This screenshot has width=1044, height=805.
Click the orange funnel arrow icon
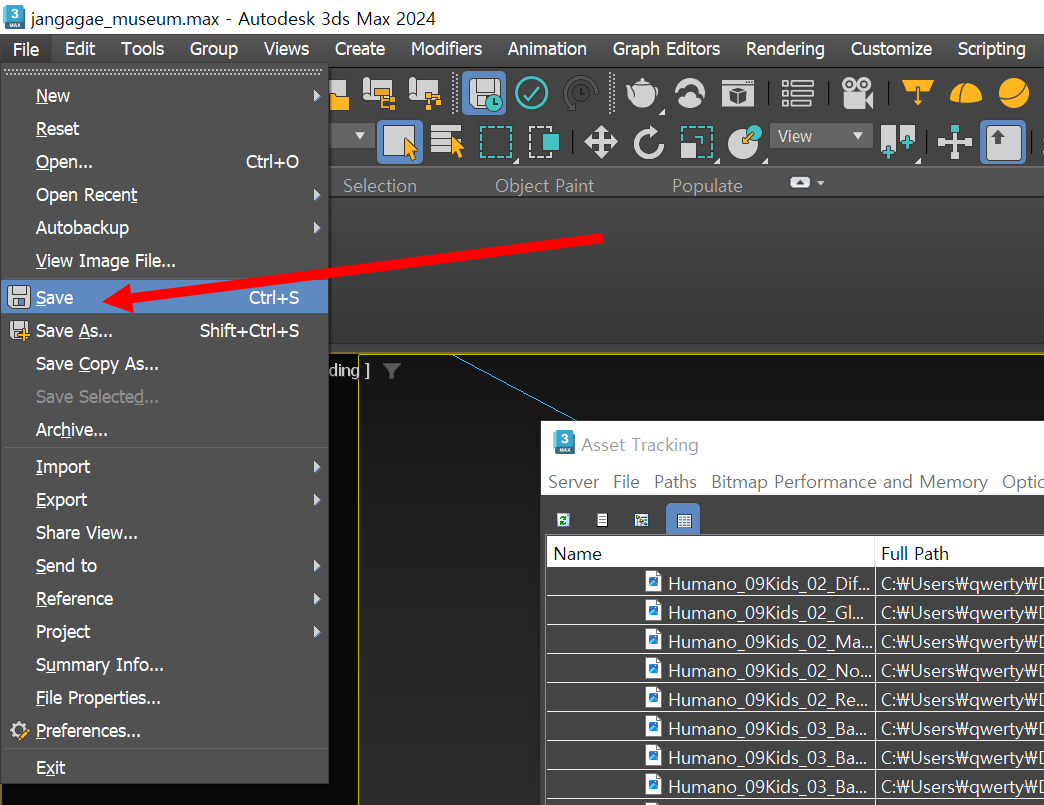(917, 93)
